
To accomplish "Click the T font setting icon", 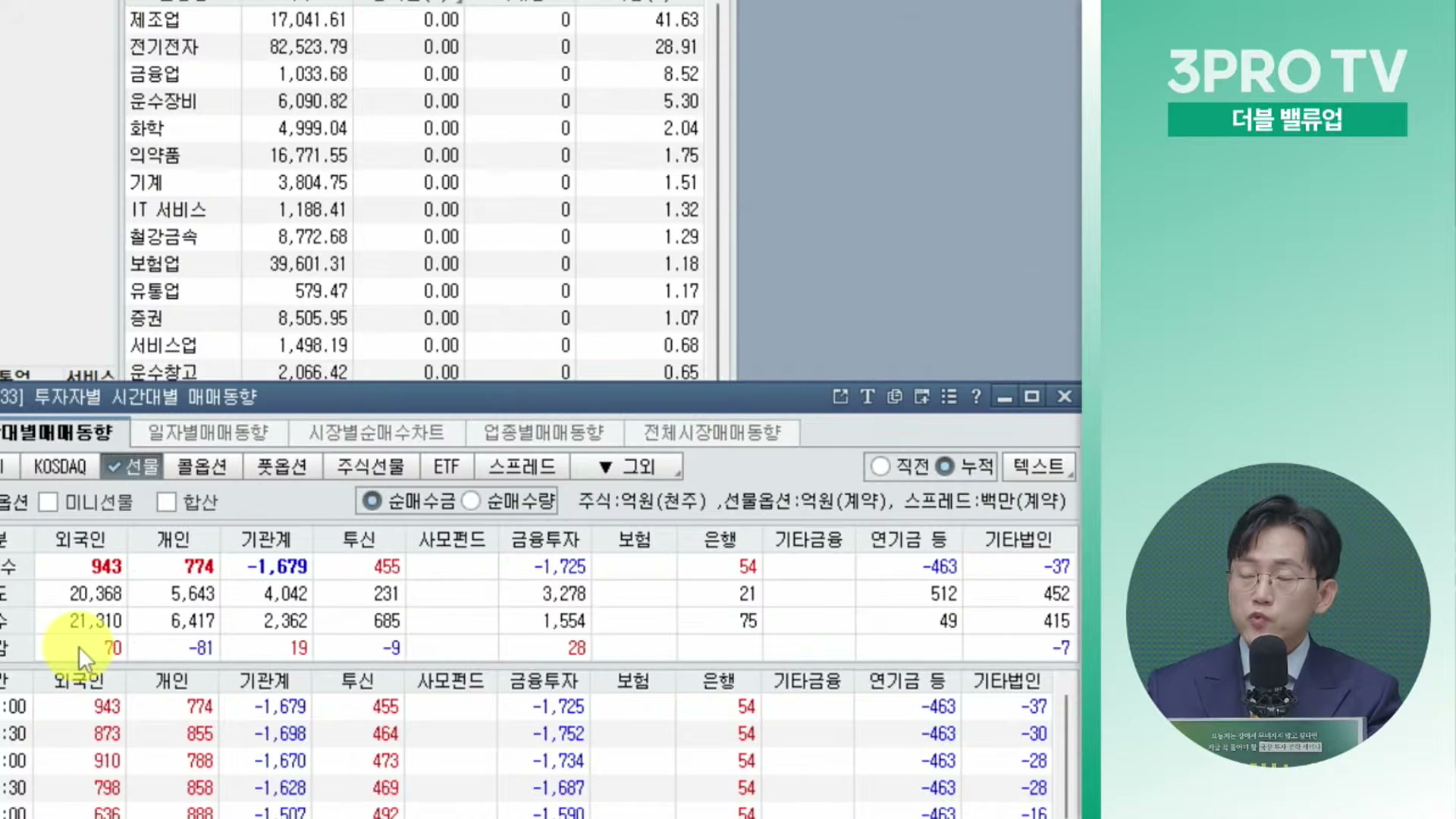I will tap(868, 397).
